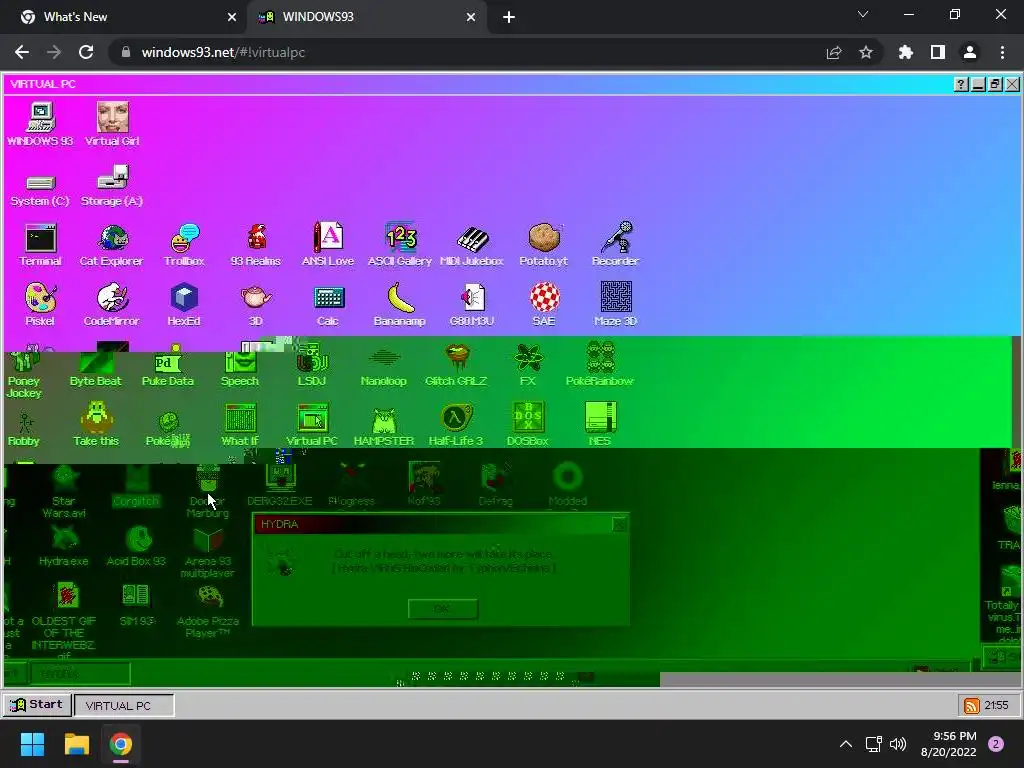
Task: Open the ASCII Gallery icon
Action: point(400,246)
